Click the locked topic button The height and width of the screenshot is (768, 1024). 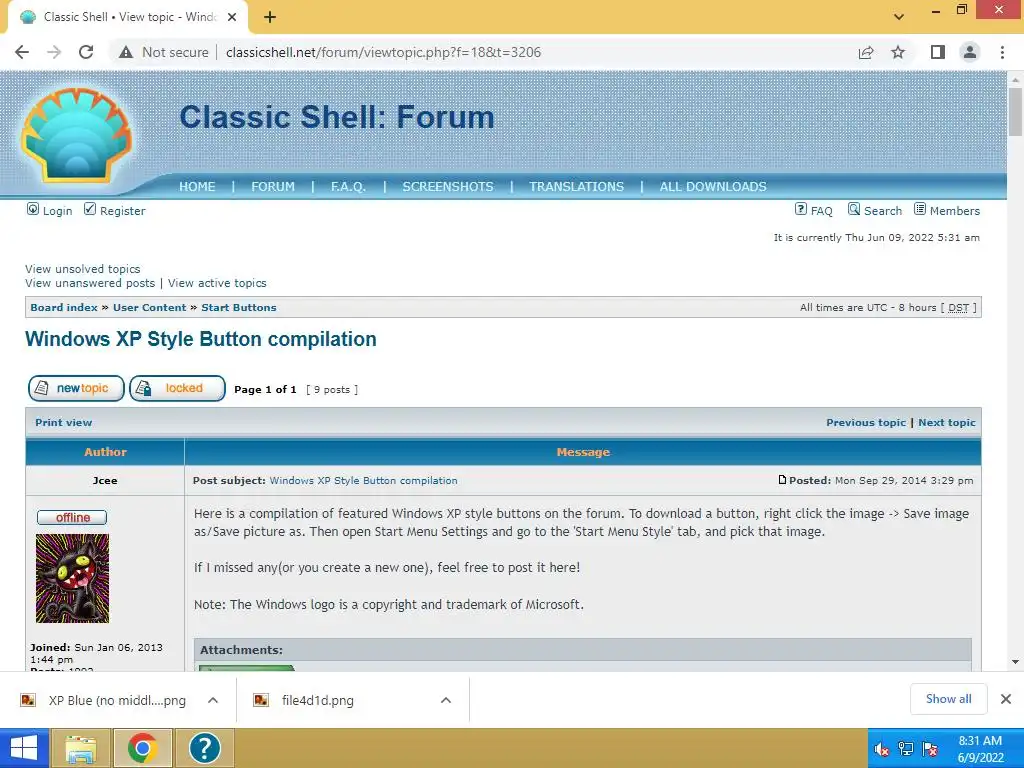(178, 389)
